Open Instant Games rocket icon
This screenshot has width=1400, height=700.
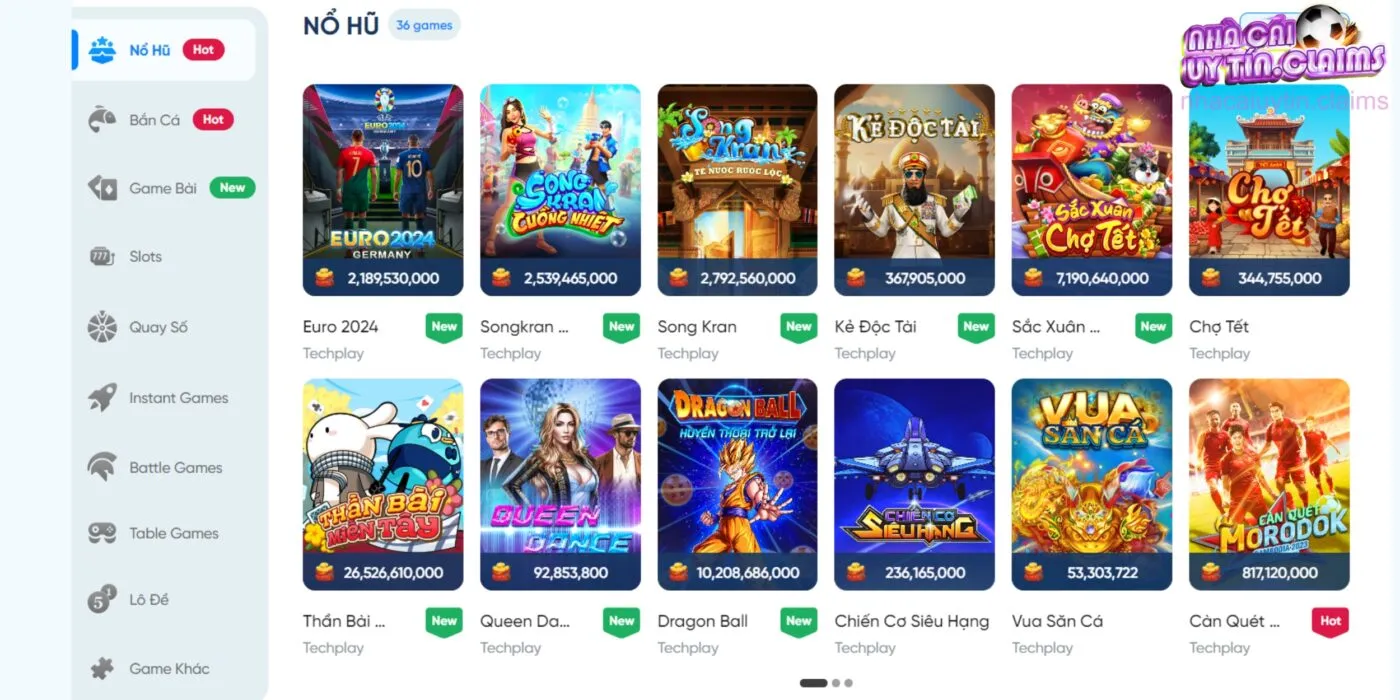tap(102, 397)
